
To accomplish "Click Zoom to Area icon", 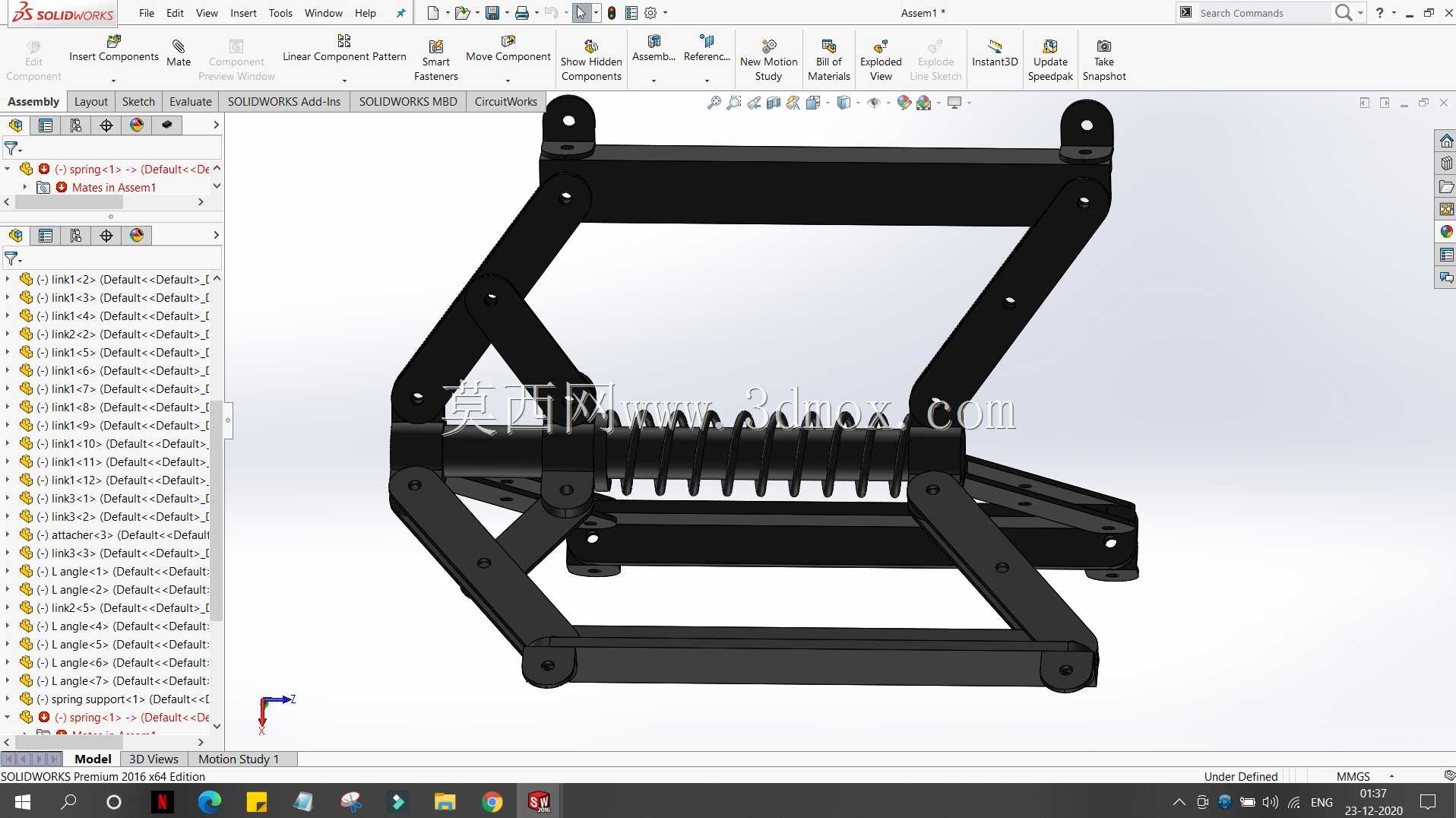I will tap(733, 103).
